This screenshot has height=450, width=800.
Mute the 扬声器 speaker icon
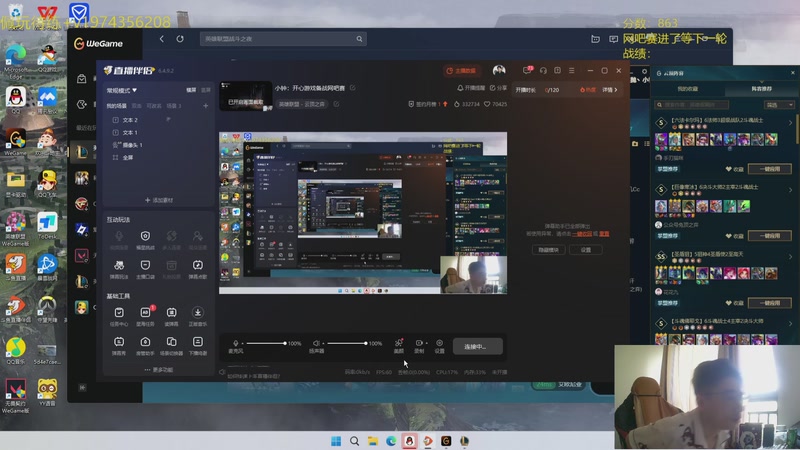316,343
